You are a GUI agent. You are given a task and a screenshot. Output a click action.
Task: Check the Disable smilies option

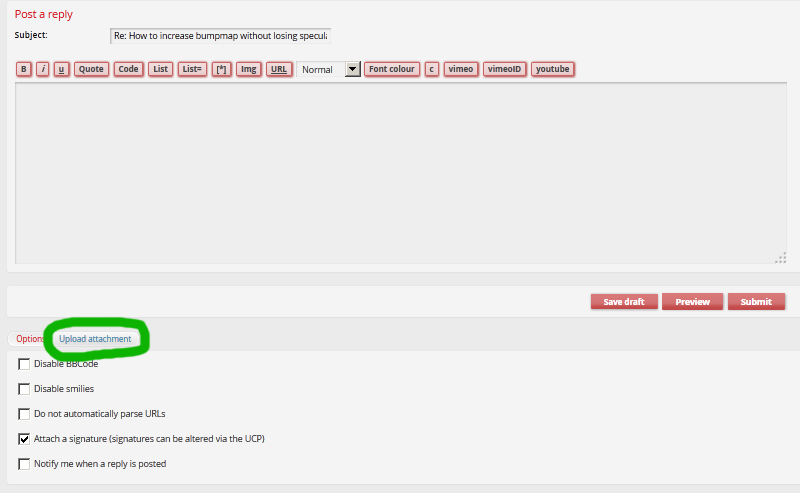click(x=24, y=389)
